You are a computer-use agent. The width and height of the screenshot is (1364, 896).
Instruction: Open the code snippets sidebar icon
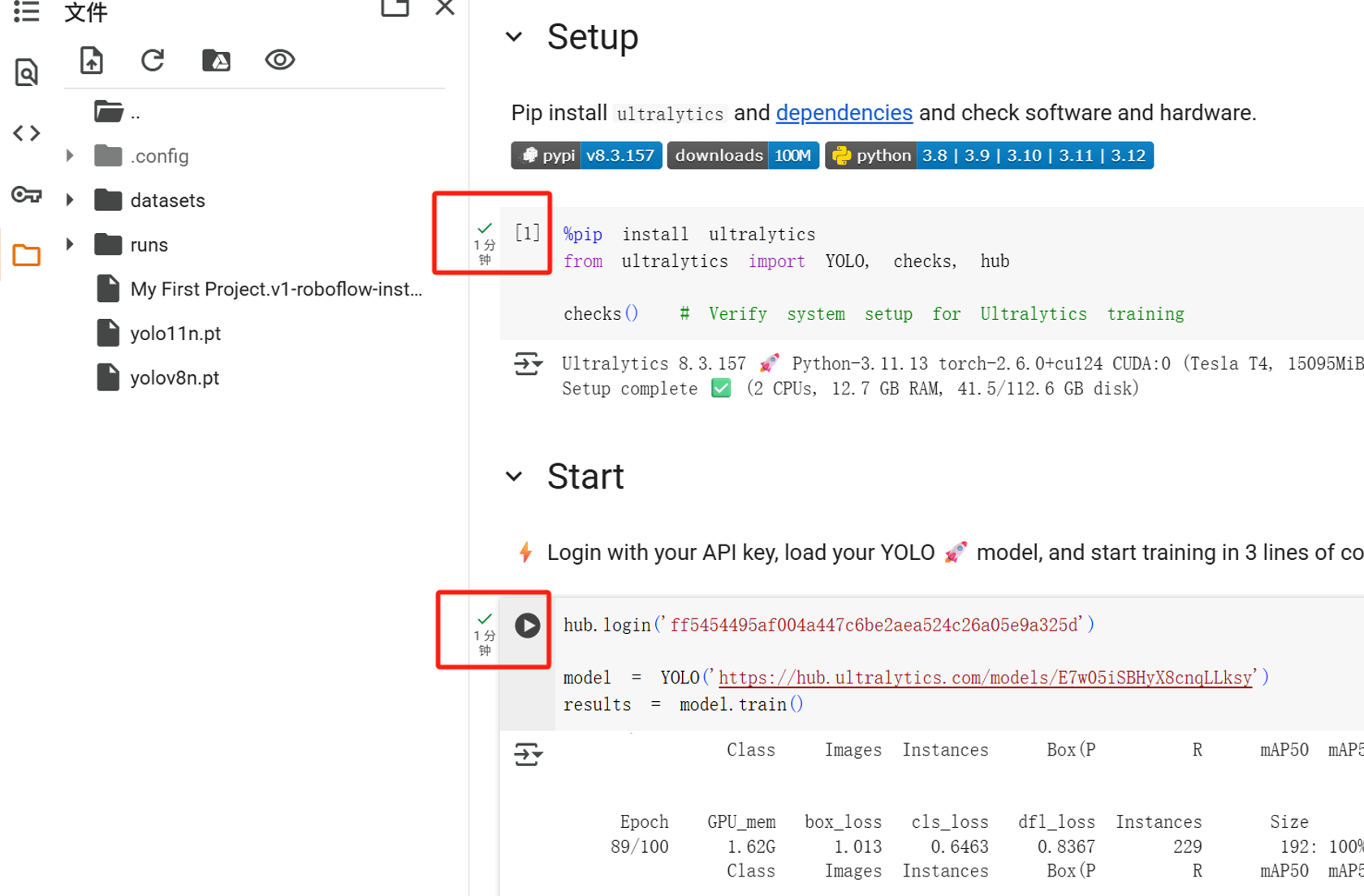point(26,132)
